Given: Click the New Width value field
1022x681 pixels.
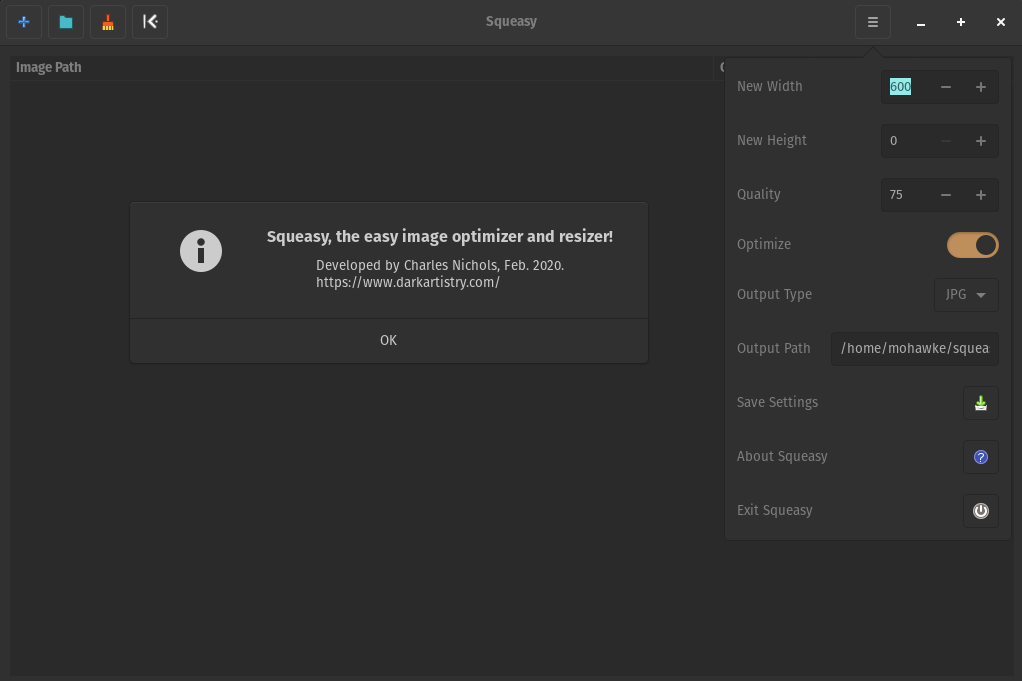Looking at the screenshot, I should pos(905,87).
